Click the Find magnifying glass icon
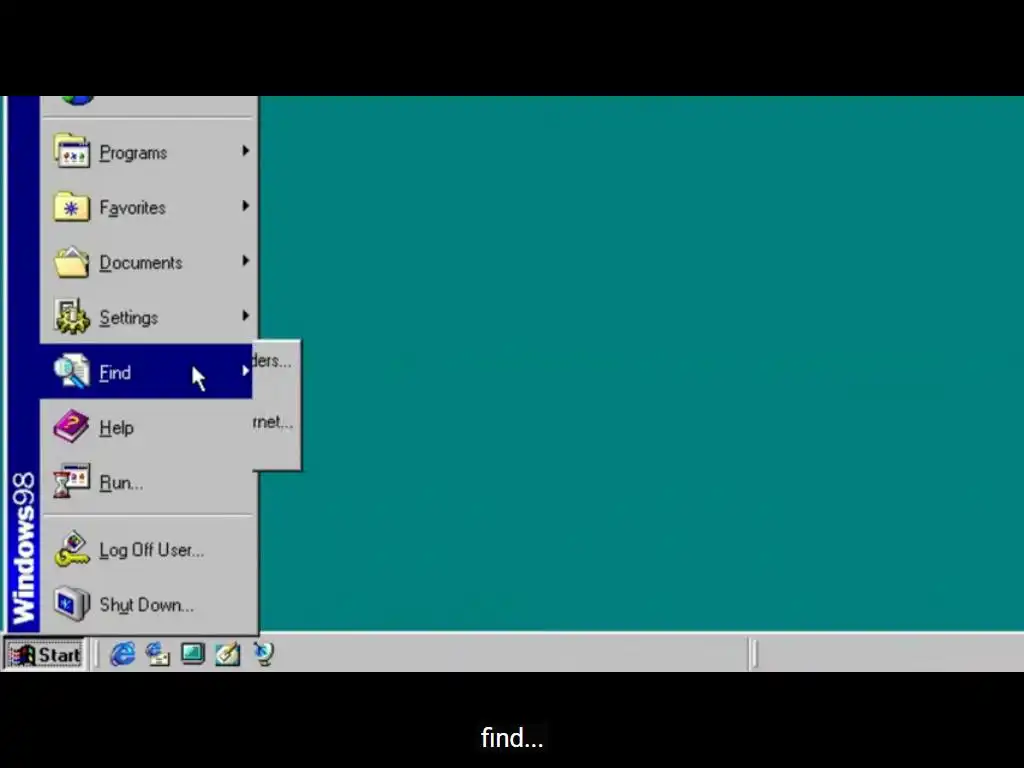 [72, 371]
